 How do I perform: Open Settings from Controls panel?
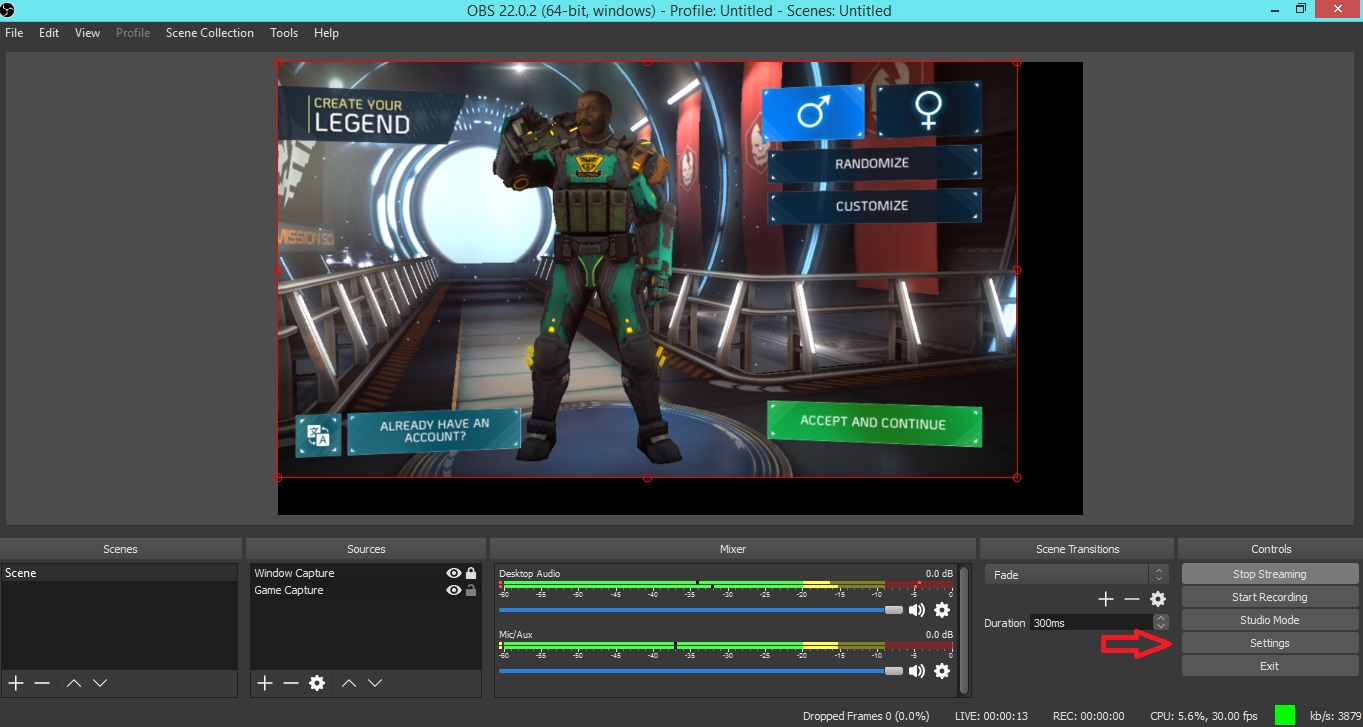pos(1270,643)
